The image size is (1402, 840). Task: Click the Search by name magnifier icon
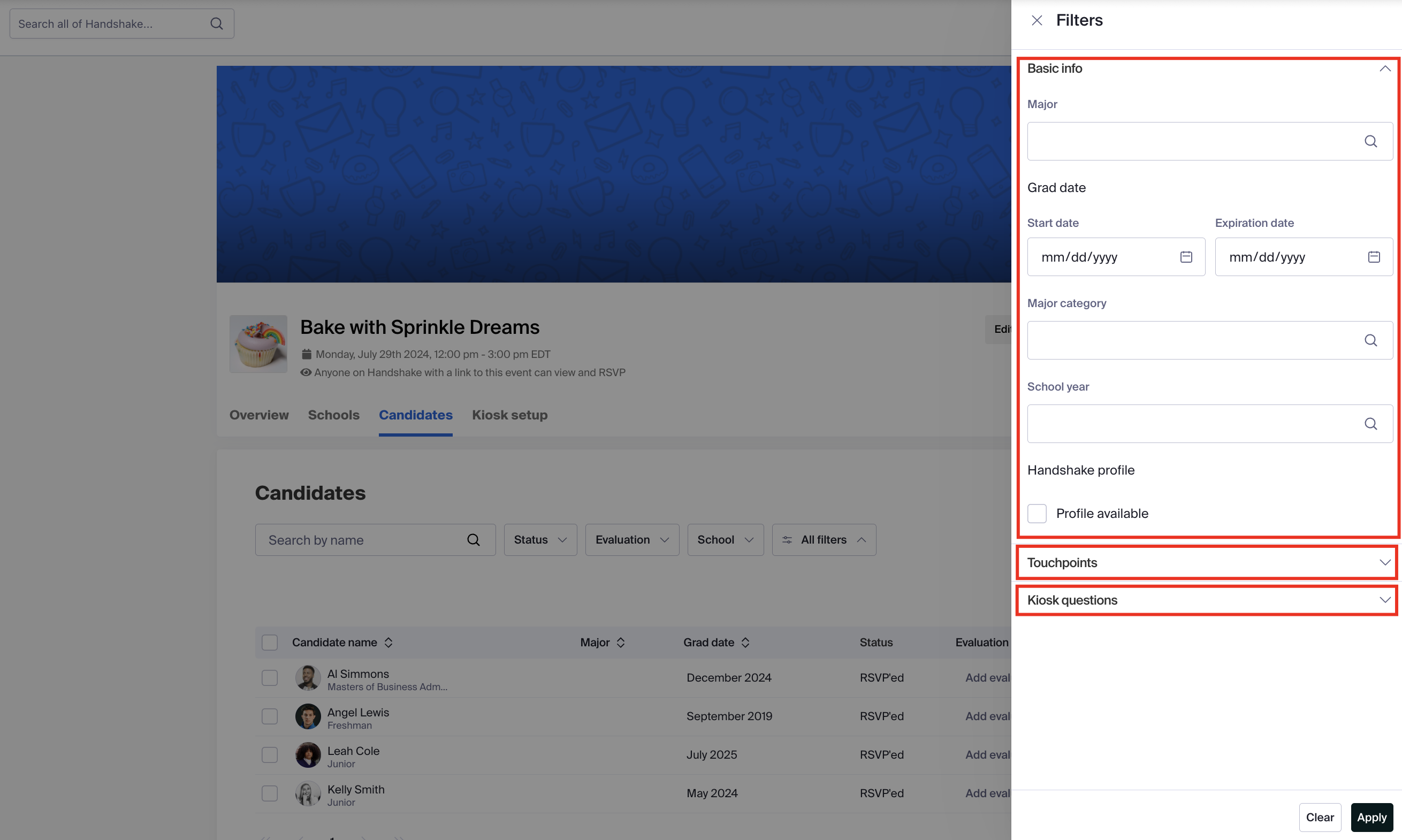click(473, 540)
